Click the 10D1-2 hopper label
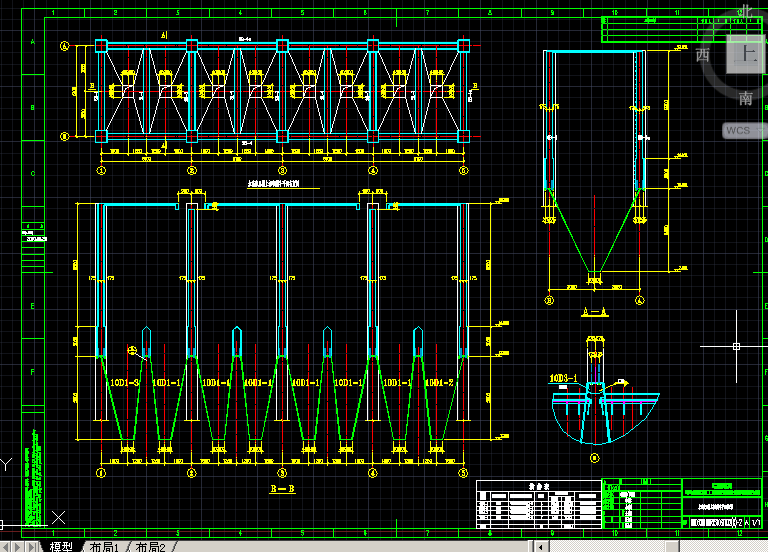Image resolution: width=768 pixels, height=552 pixels. click(x=439, y=382)
